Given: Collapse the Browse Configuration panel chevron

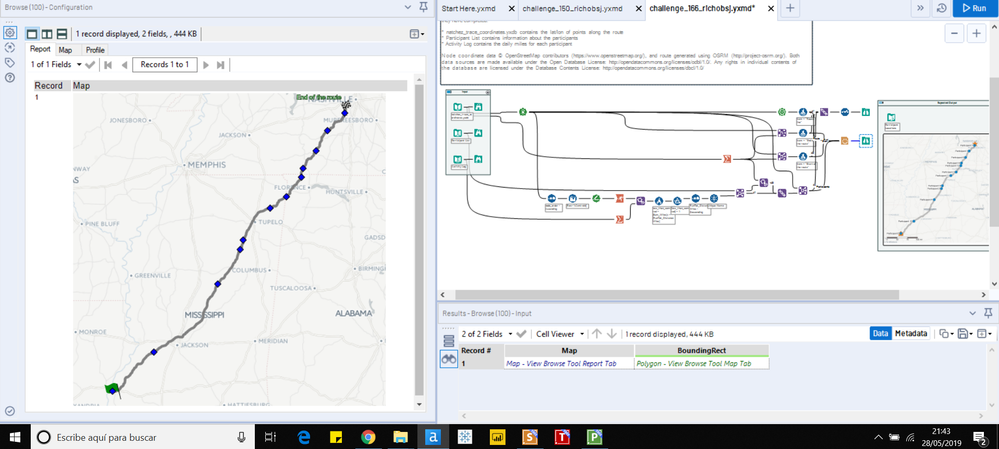Looking at the screenshot, I should 408,7.
